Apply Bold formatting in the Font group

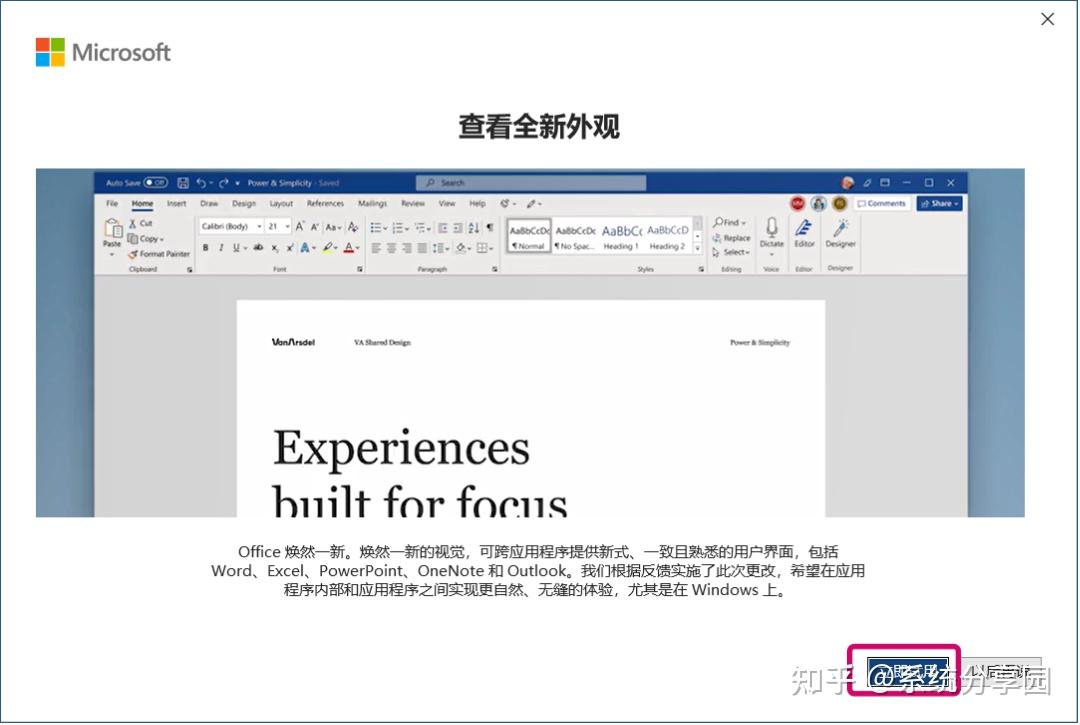point(206,248)
